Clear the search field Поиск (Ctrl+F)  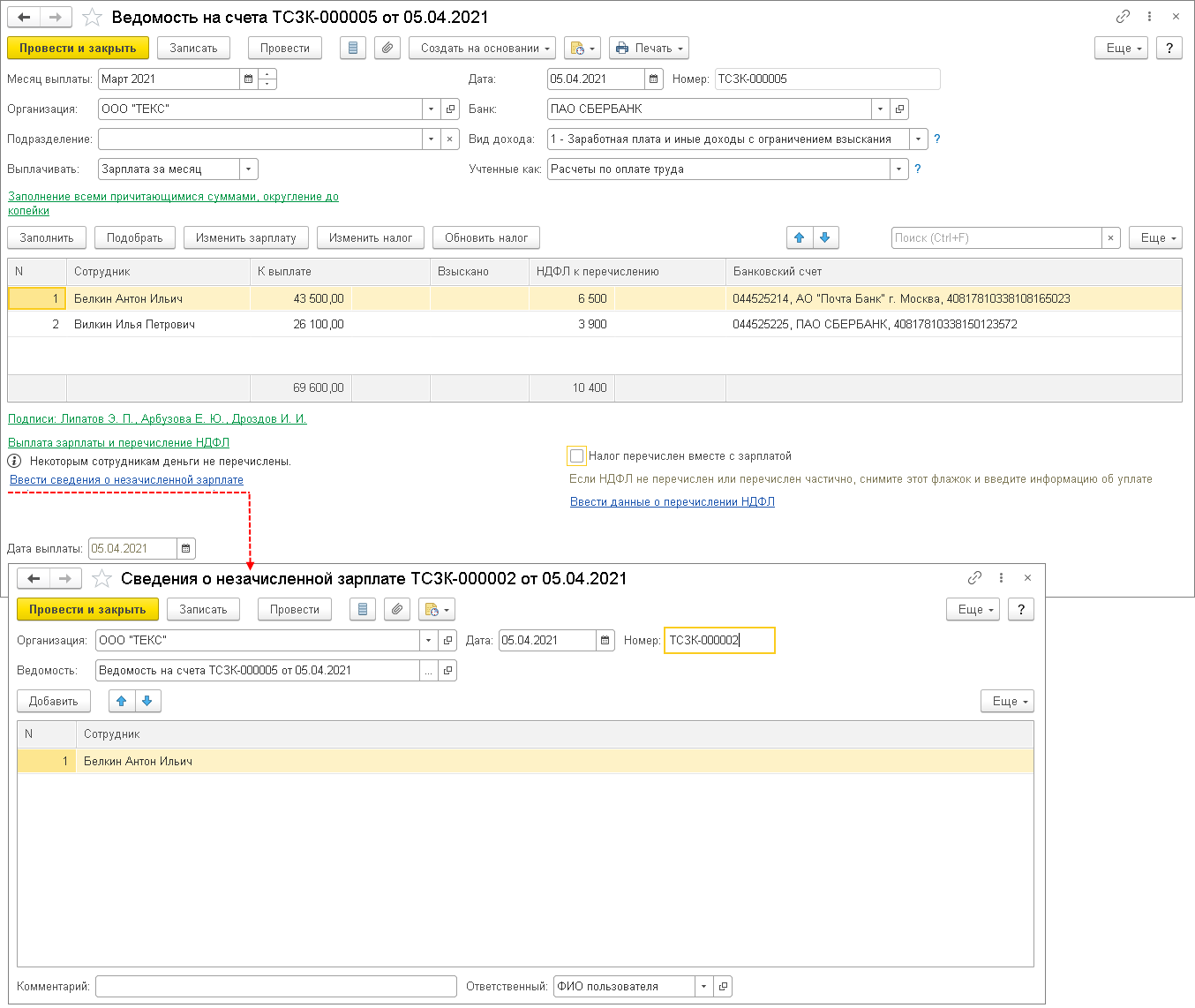1111,237
